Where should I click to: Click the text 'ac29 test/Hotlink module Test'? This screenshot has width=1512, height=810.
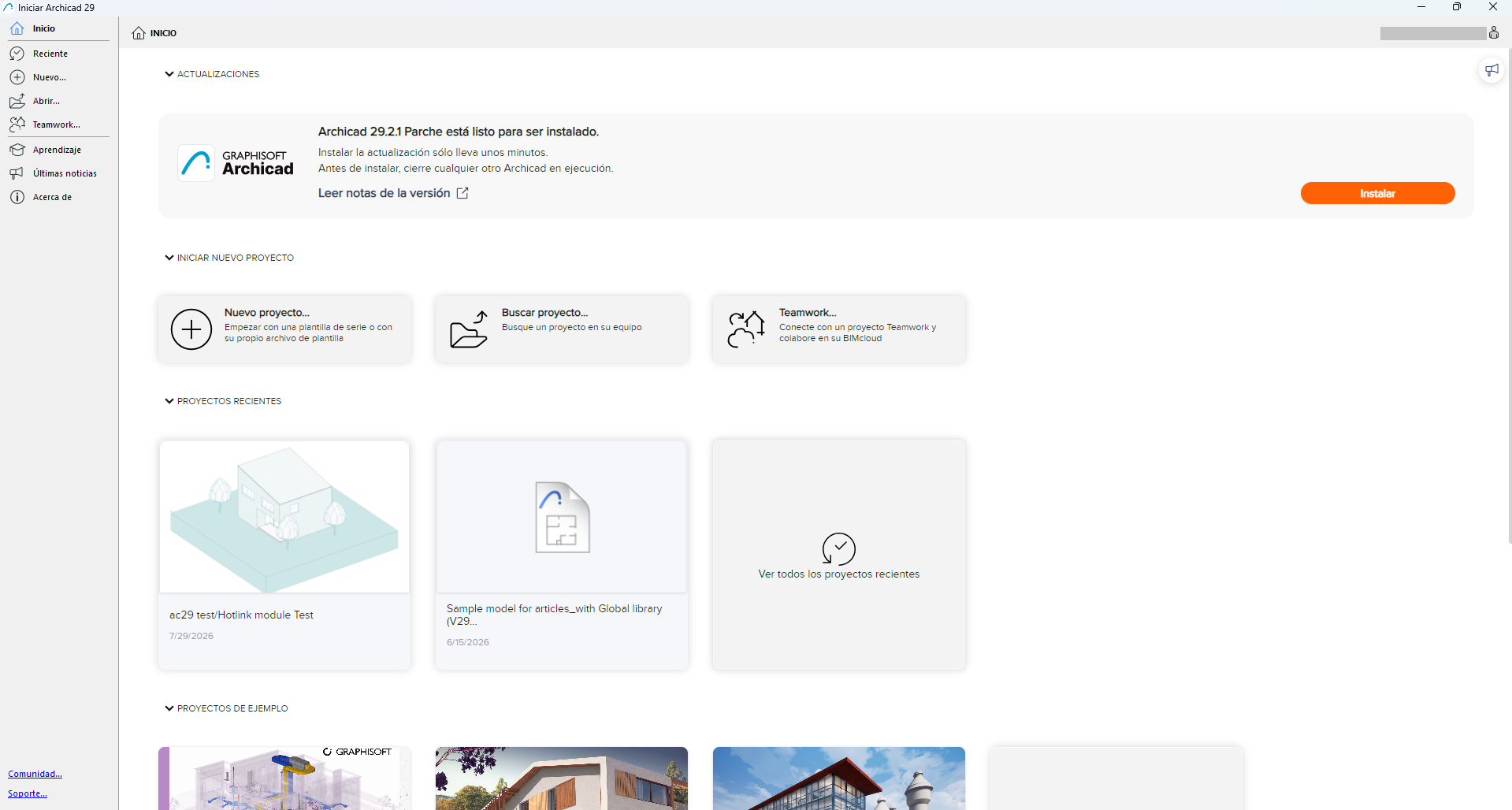(x=241, y=615)
